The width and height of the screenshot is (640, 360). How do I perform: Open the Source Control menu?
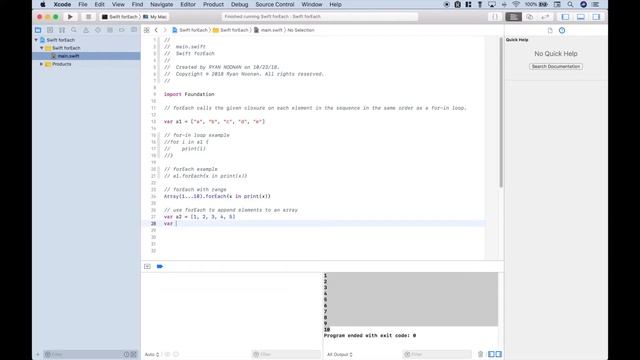275,4
